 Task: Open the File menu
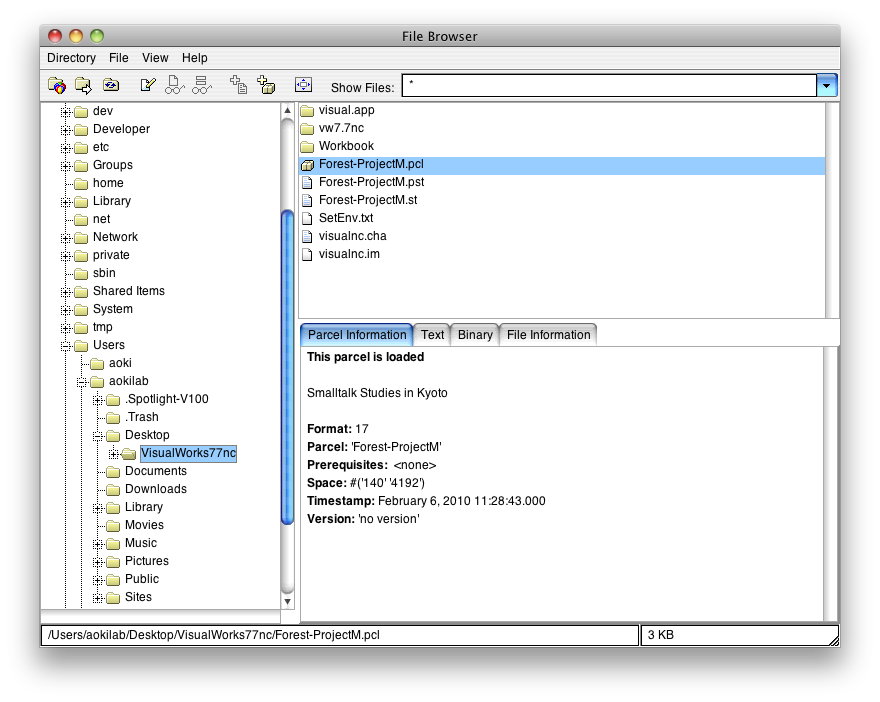click(118, 58)
